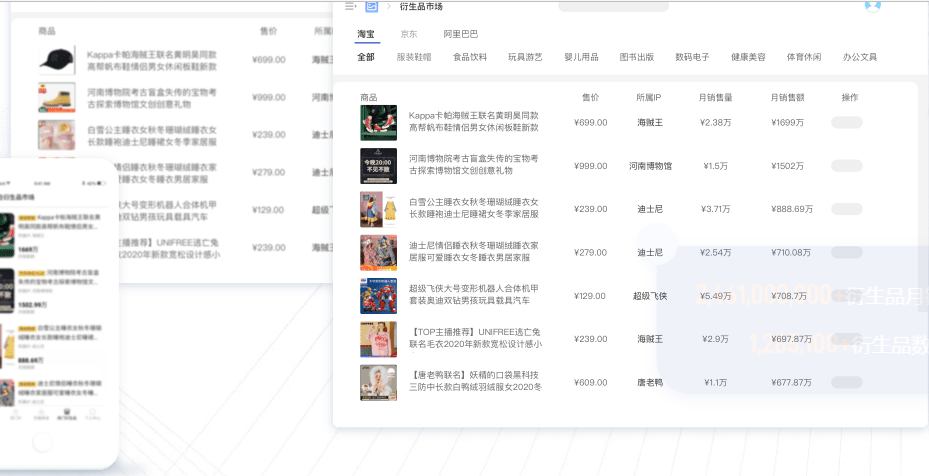Screen dimensions: 929x476
Task: Click the breadcrumb chevron before 衍生品市场
Action: 389,6
